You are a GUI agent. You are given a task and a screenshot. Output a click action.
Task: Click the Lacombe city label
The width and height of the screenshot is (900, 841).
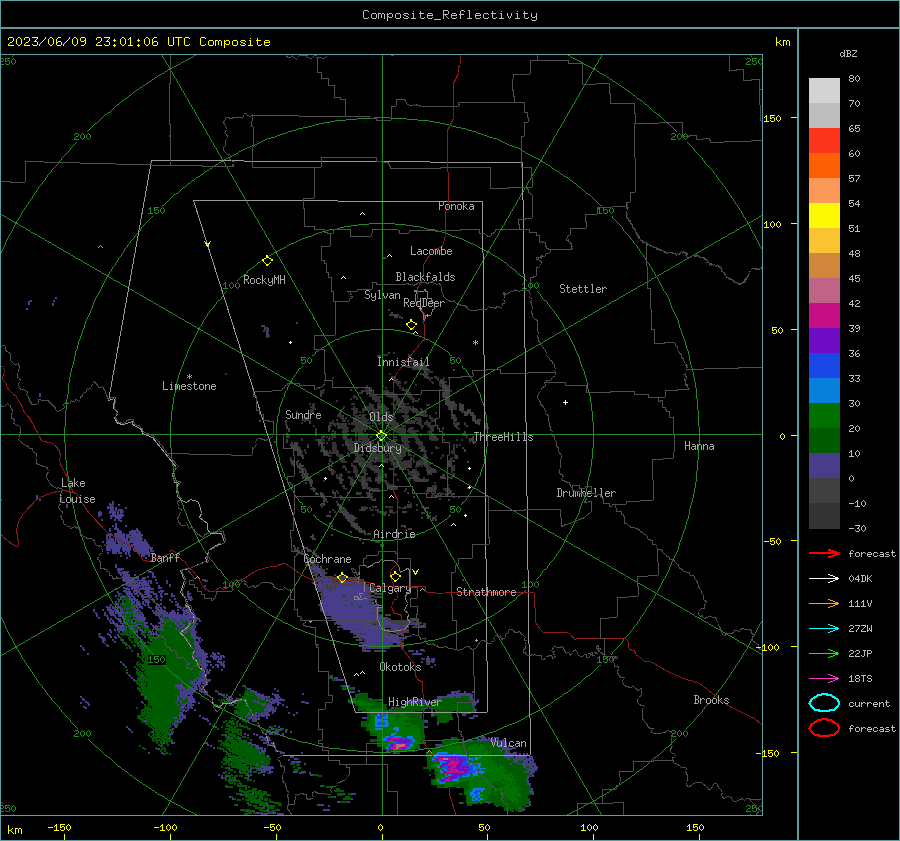431,251
